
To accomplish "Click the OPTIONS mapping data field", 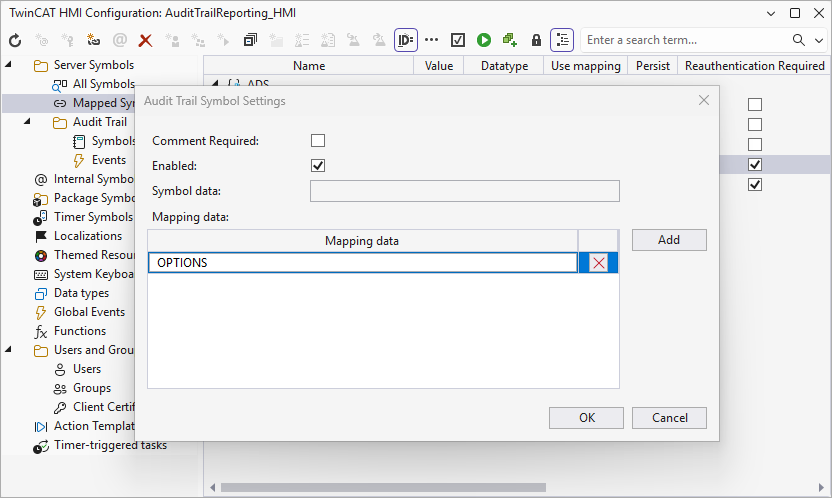I will tap(363, 263).
